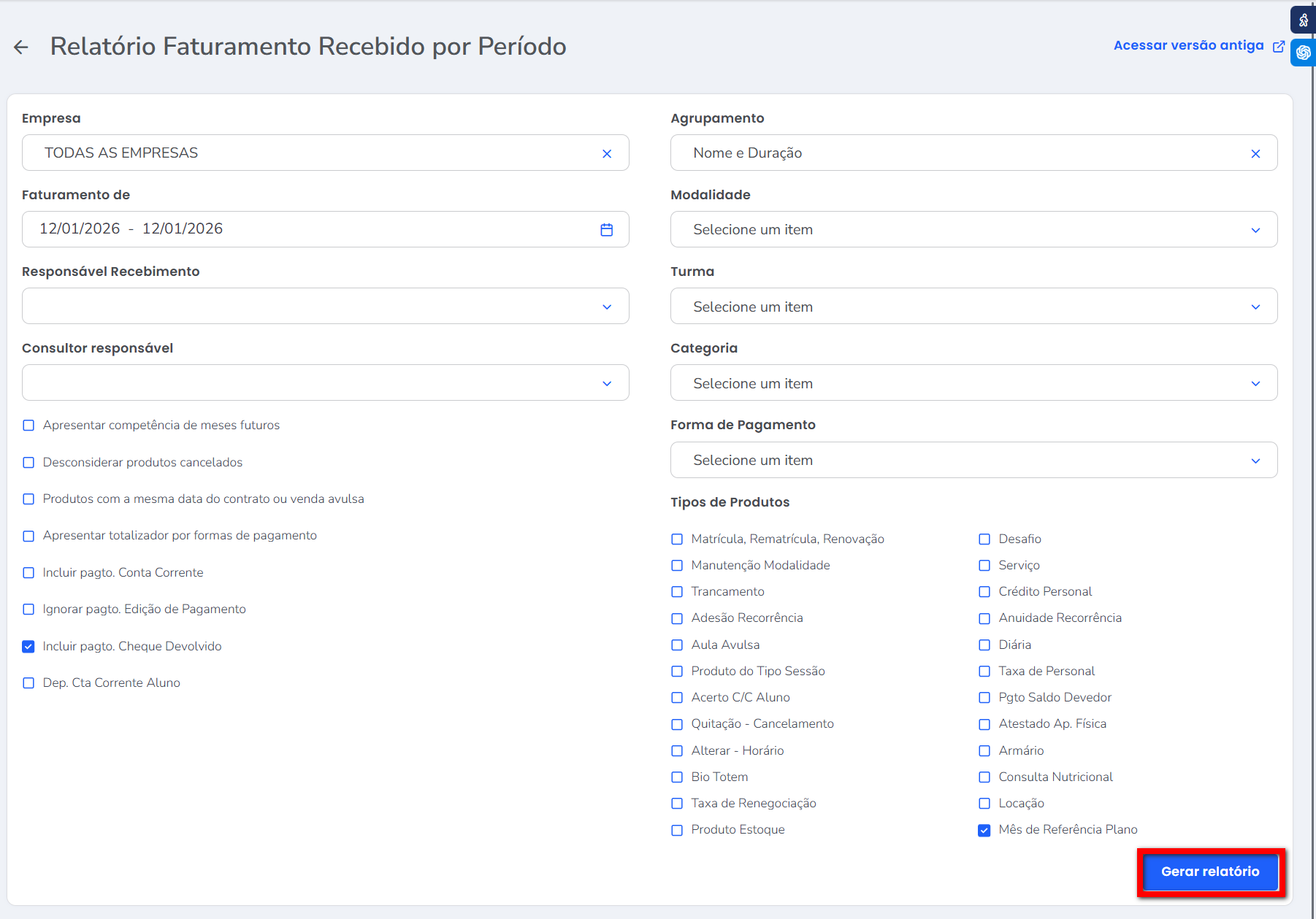Open the chat assistant icon
The image size is (1316, 919).
click(x=1304, y=53)
